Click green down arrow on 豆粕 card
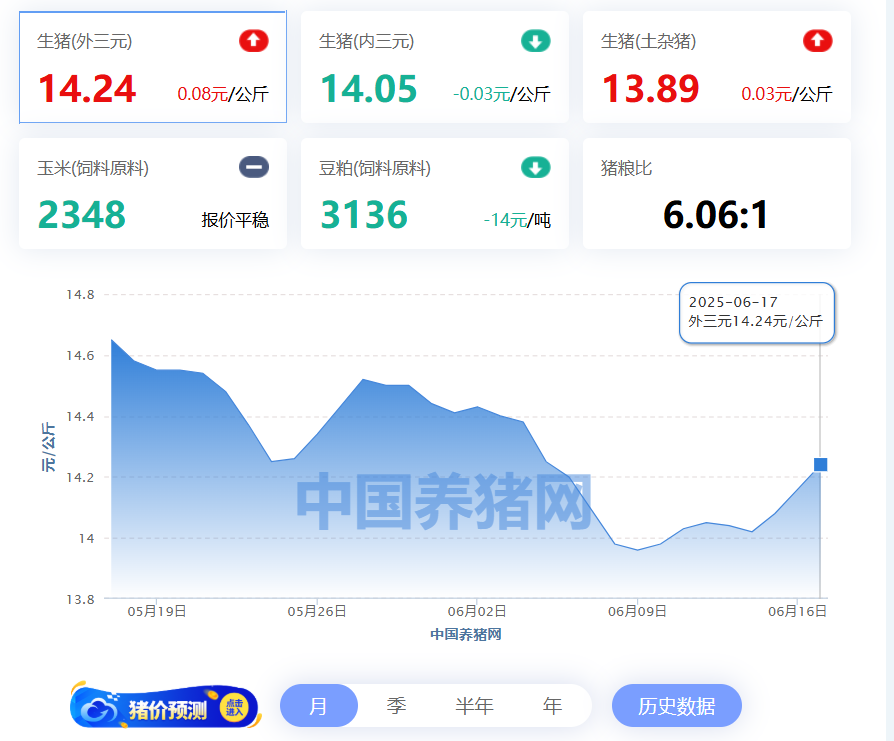Image resolution: width=894 pixels, height=741 pixels. tap(535, 168)
